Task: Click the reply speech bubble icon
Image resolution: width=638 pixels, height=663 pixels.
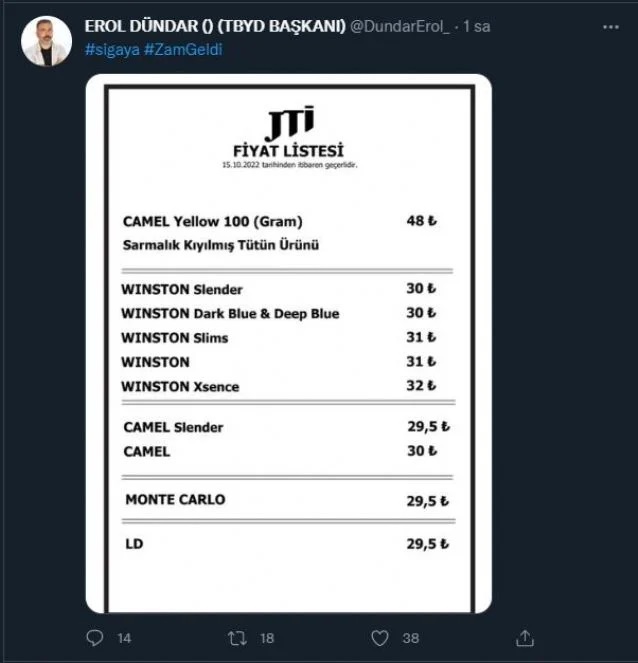Action: tap(94, 638)
